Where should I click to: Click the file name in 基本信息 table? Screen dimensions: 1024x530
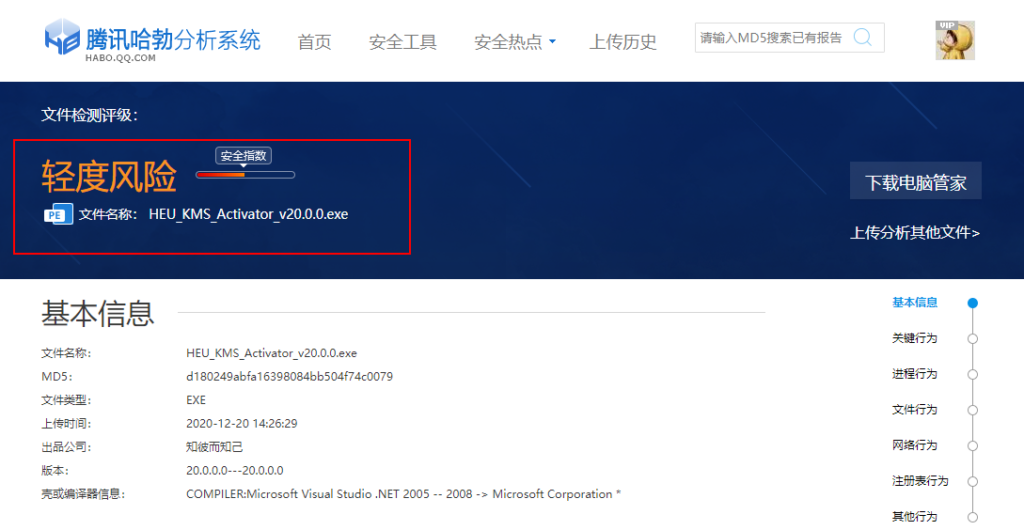272,353
